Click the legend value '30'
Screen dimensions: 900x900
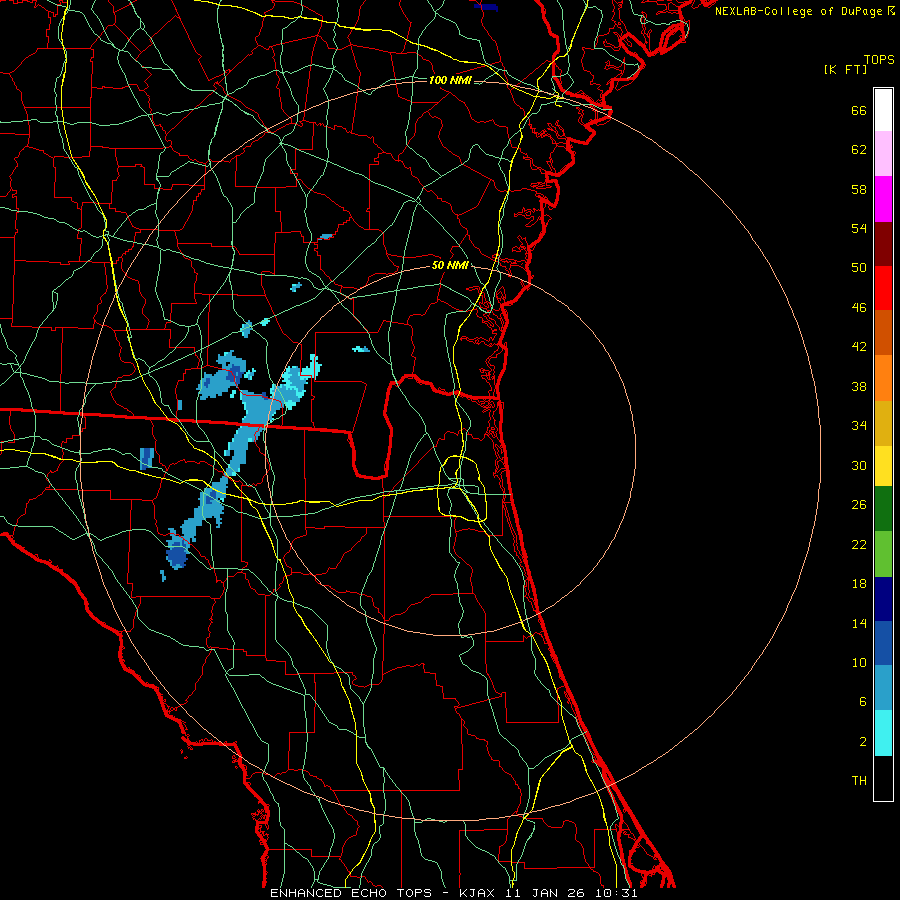(x=859, y=465)
